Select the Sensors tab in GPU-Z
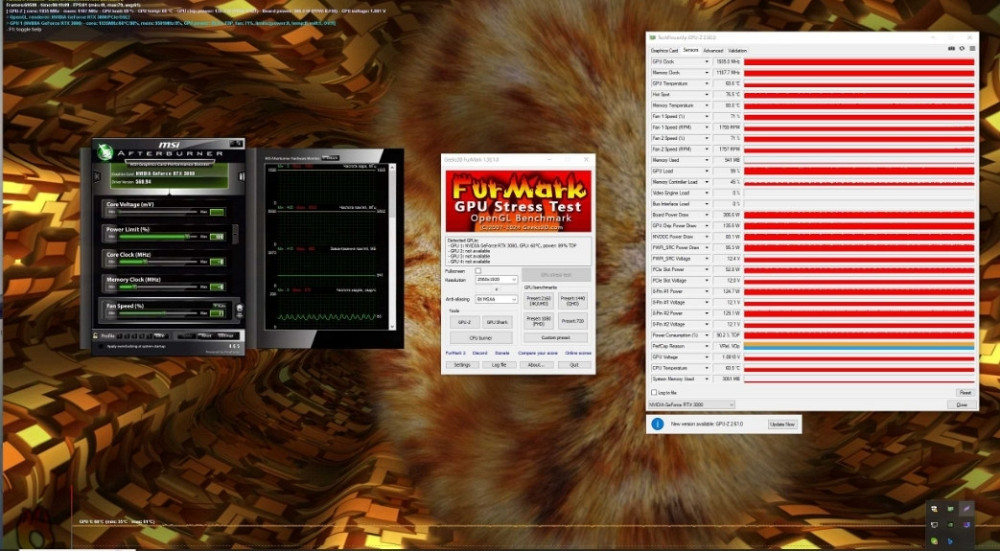This screenshot has width=1000, height=551. point(691,50)
